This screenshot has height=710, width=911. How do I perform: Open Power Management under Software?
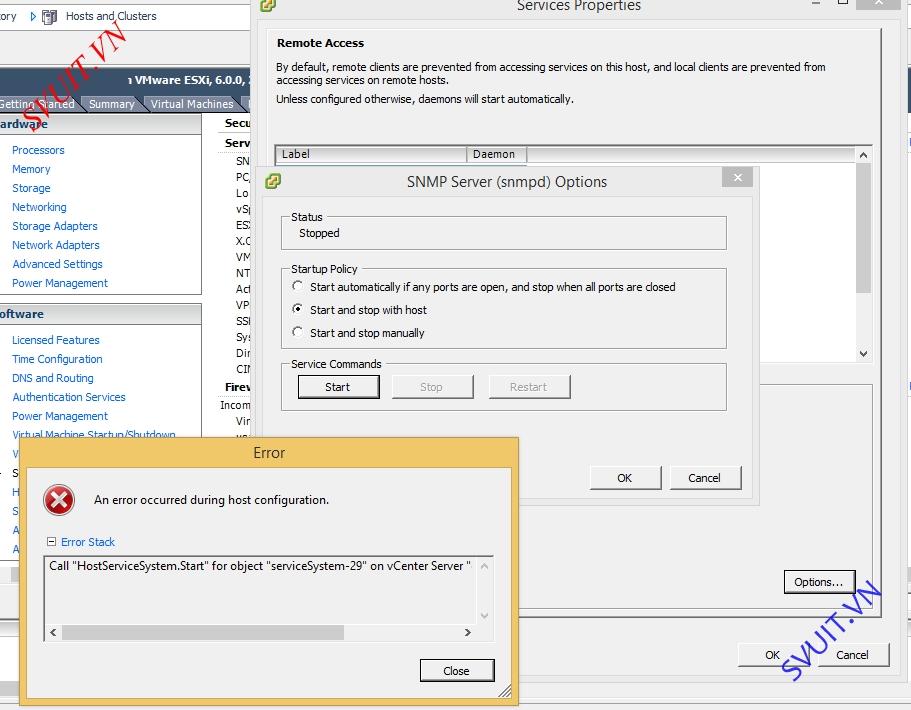(60, 416)
